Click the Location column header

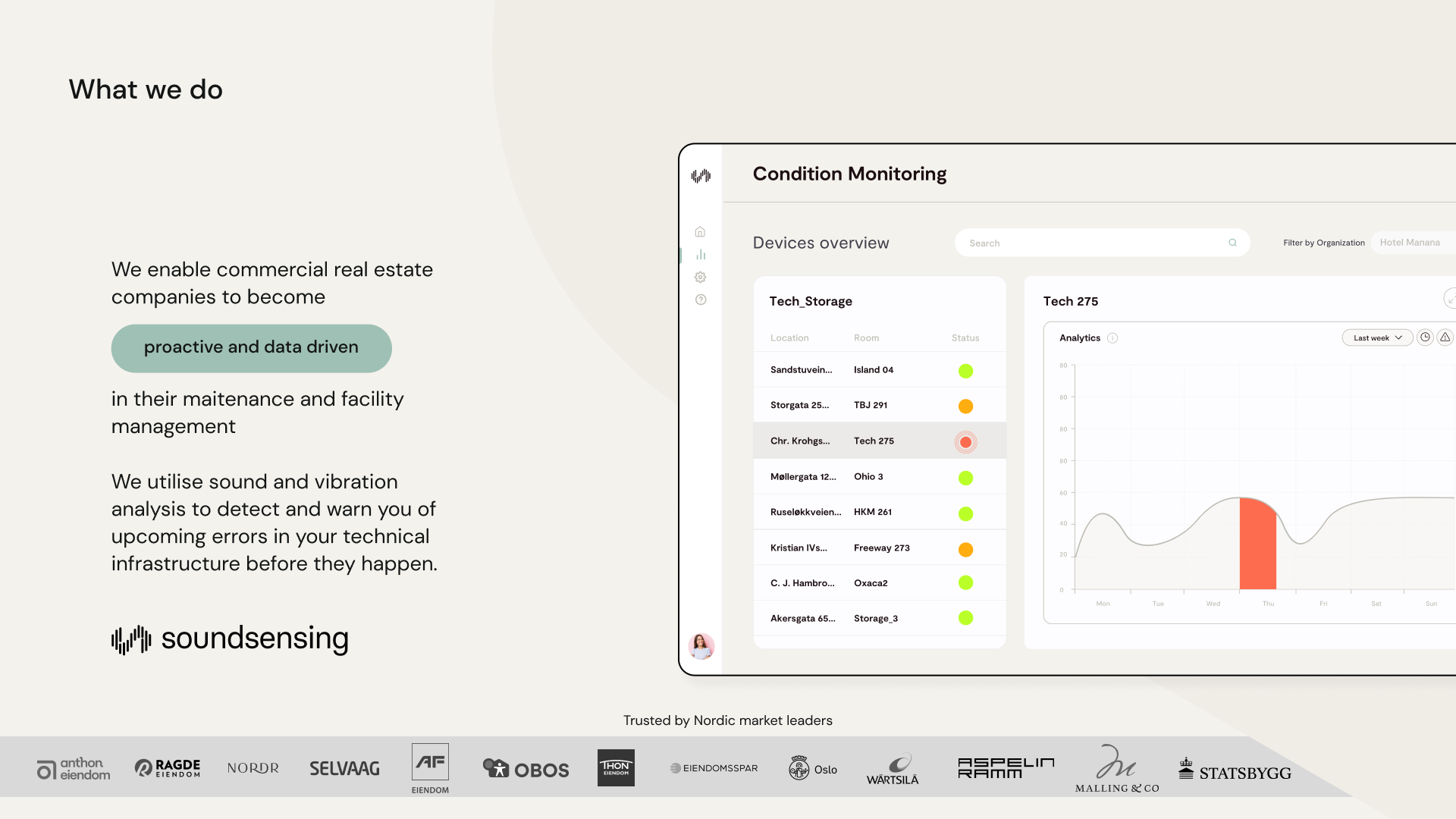click(789, 338)
